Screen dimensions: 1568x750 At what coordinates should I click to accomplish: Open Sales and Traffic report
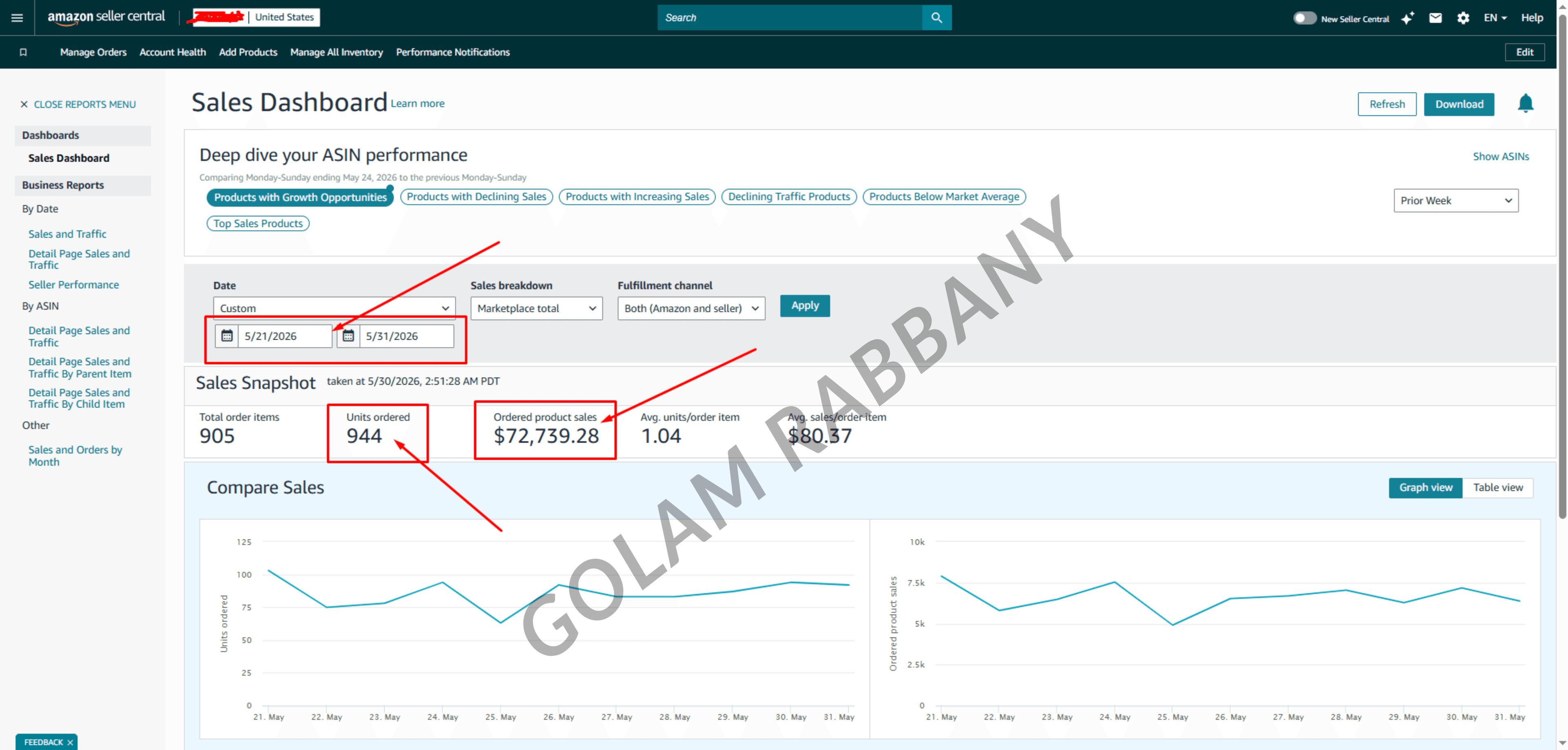pos(67,234)
